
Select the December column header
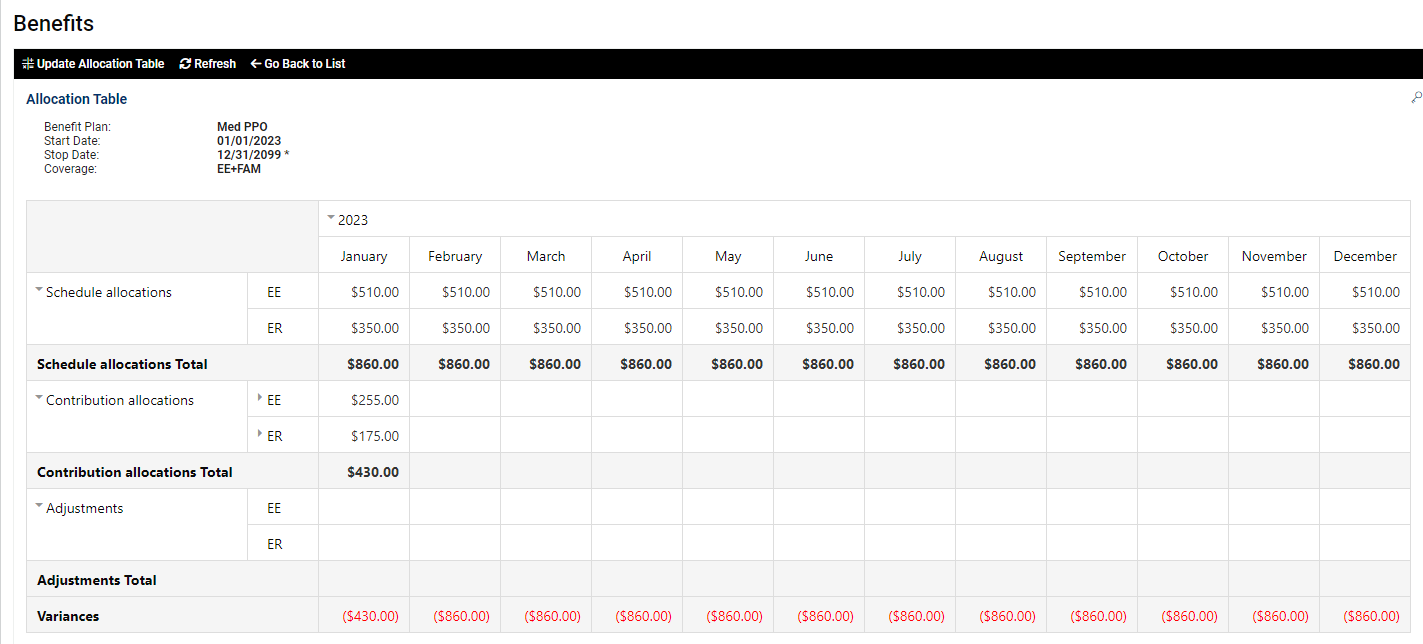tap(1365, 256)
